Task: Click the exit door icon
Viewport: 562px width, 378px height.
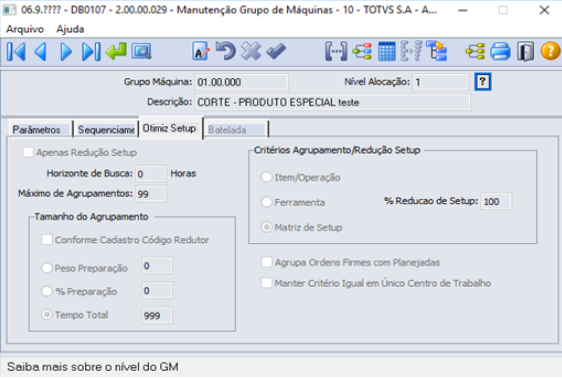Action: coord(525,51)
